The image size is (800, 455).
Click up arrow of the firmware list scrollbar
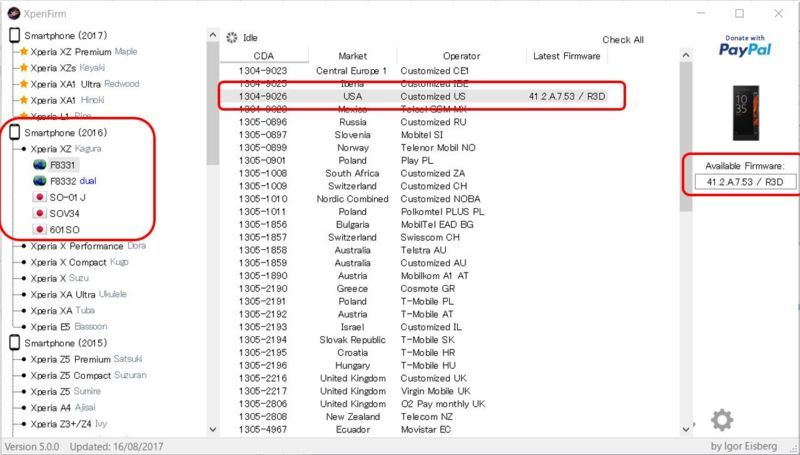686,55
